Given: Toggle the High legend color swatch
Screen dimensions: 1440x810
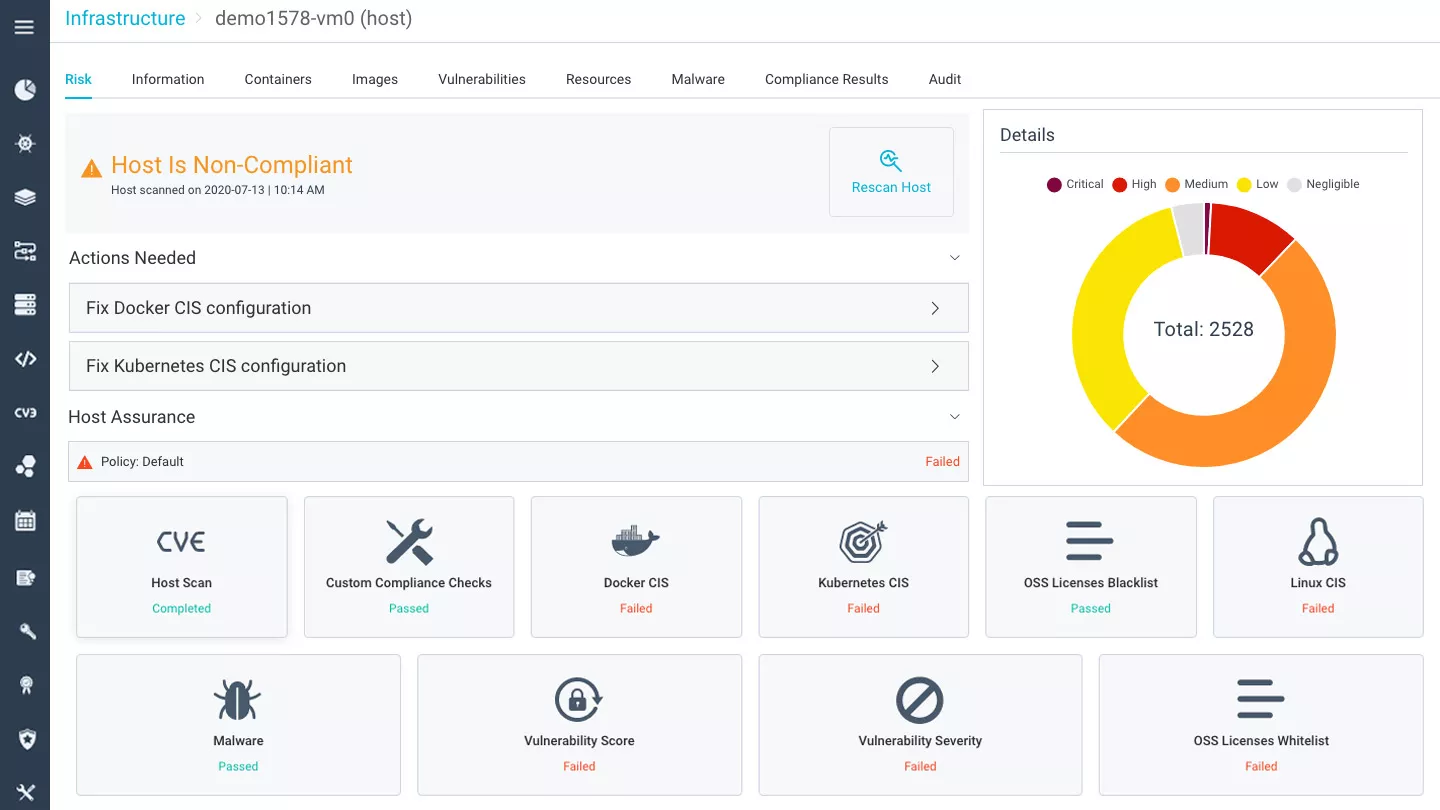Looking at the screenshot, I should pos(1120,185).
